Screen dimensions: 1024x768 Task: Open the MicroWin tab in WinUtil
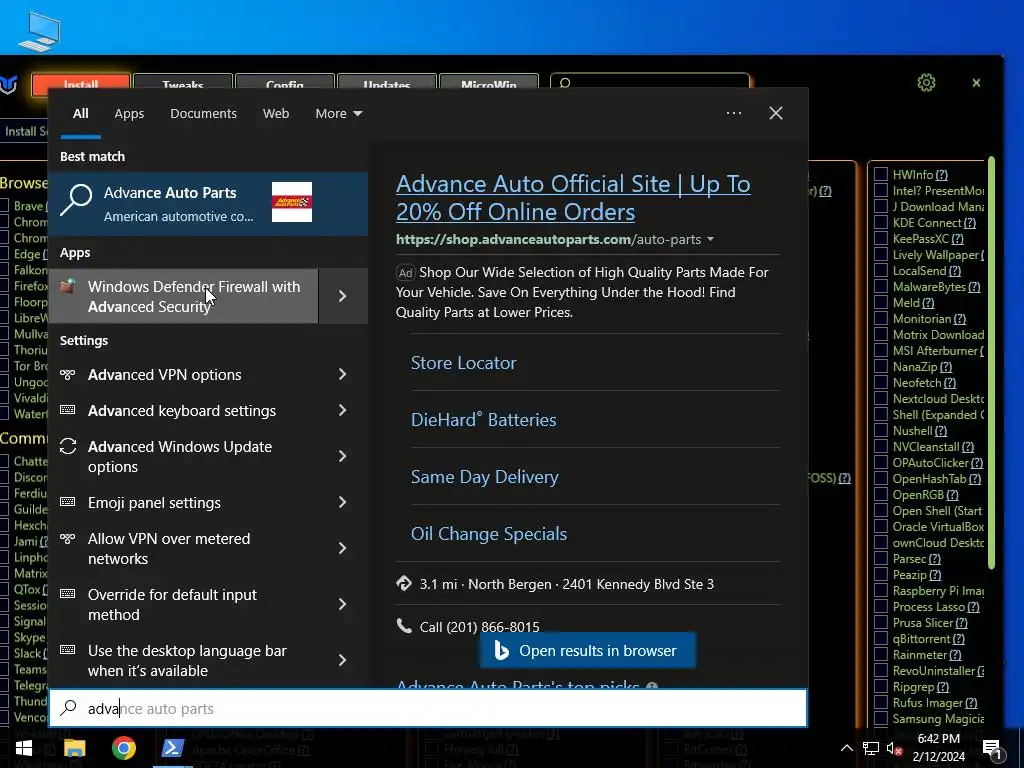click(x=489, y=84)
